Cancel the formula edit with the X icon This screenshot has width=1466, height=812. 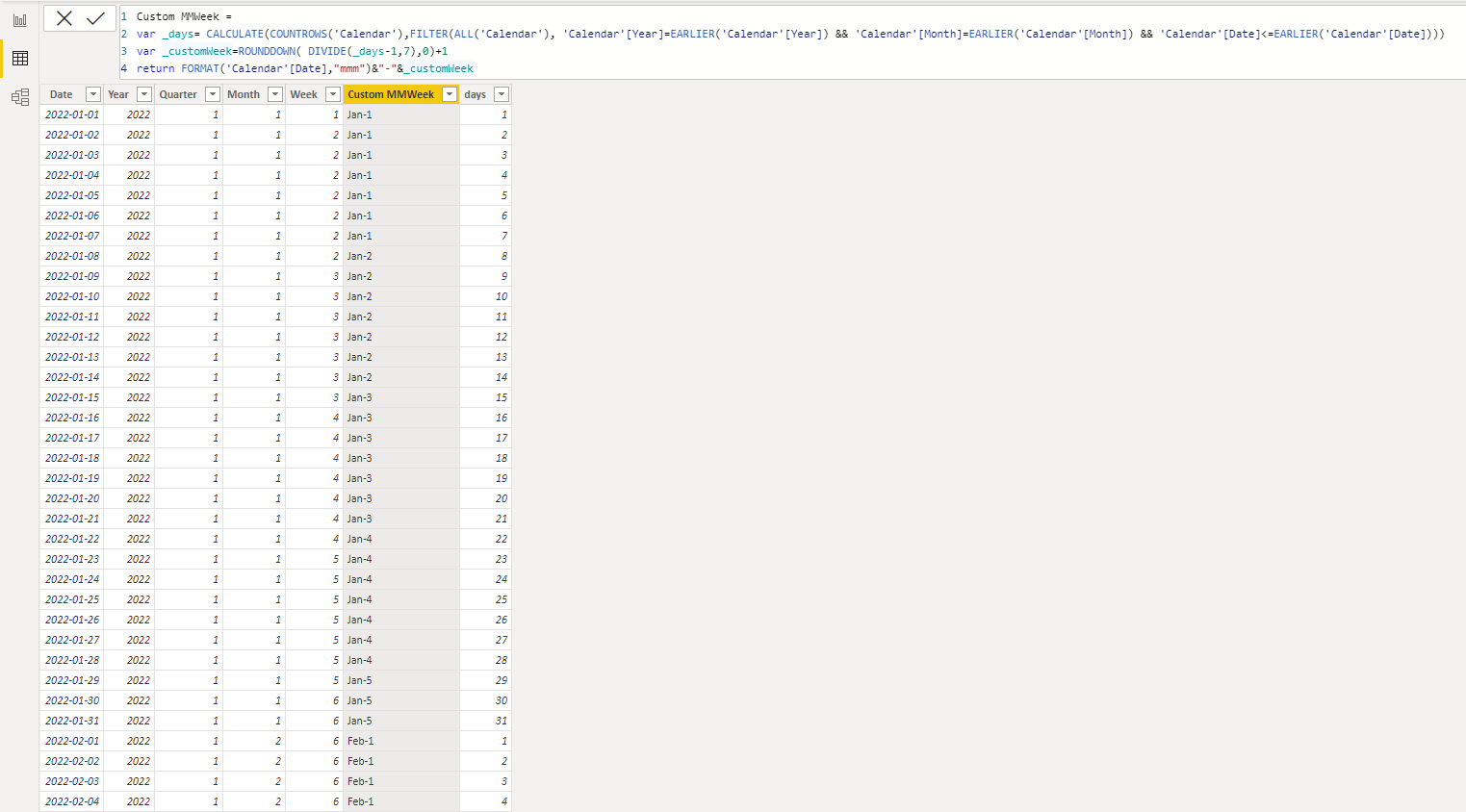coord(64,18)
